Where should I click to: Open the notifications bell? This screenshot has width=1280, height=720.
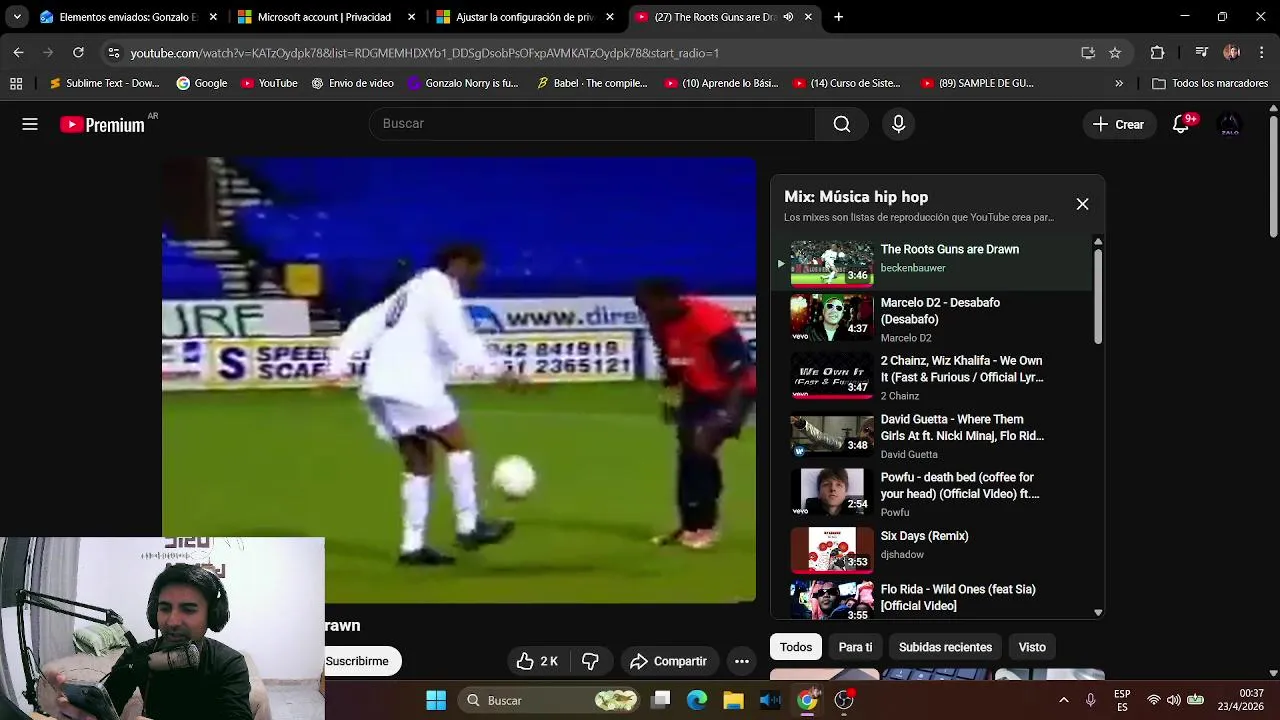(1181, 124)
